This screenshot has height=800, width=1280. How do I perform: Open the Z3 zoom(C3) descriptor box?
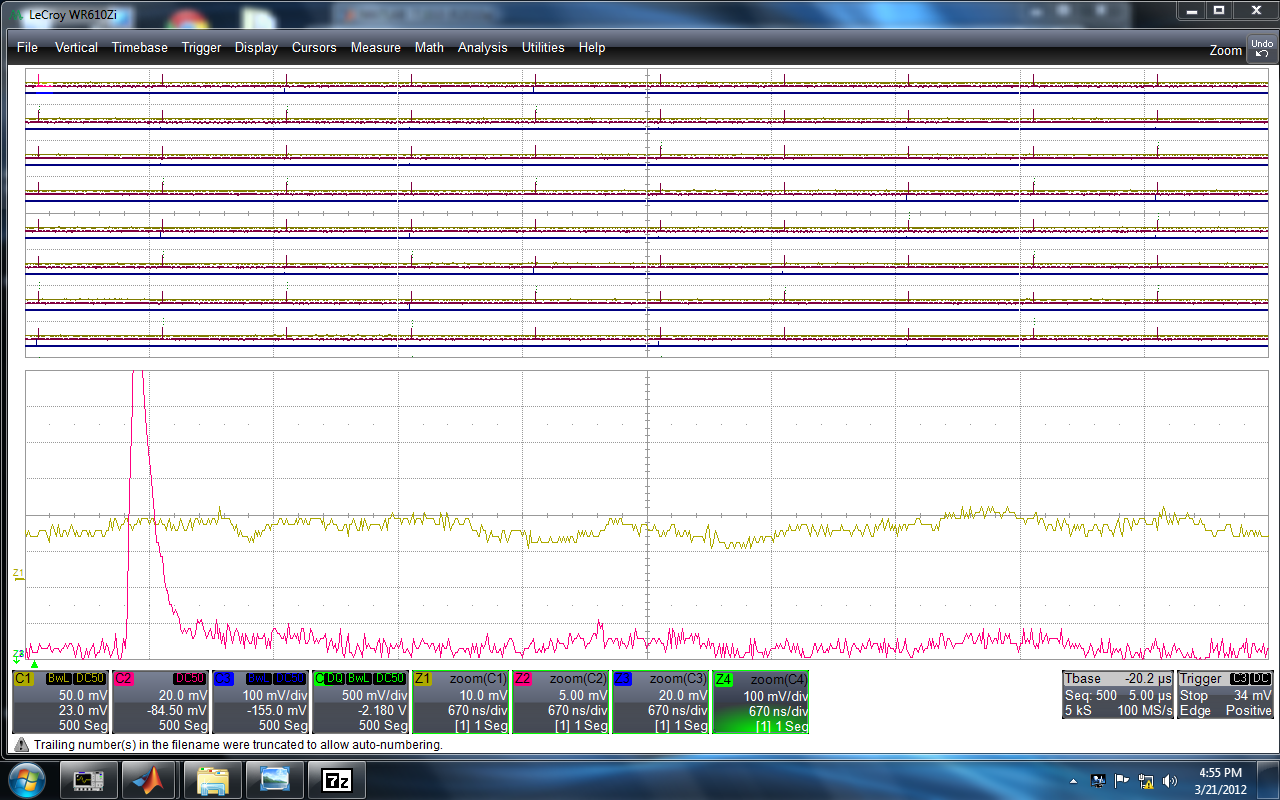[x=660, y=702]
